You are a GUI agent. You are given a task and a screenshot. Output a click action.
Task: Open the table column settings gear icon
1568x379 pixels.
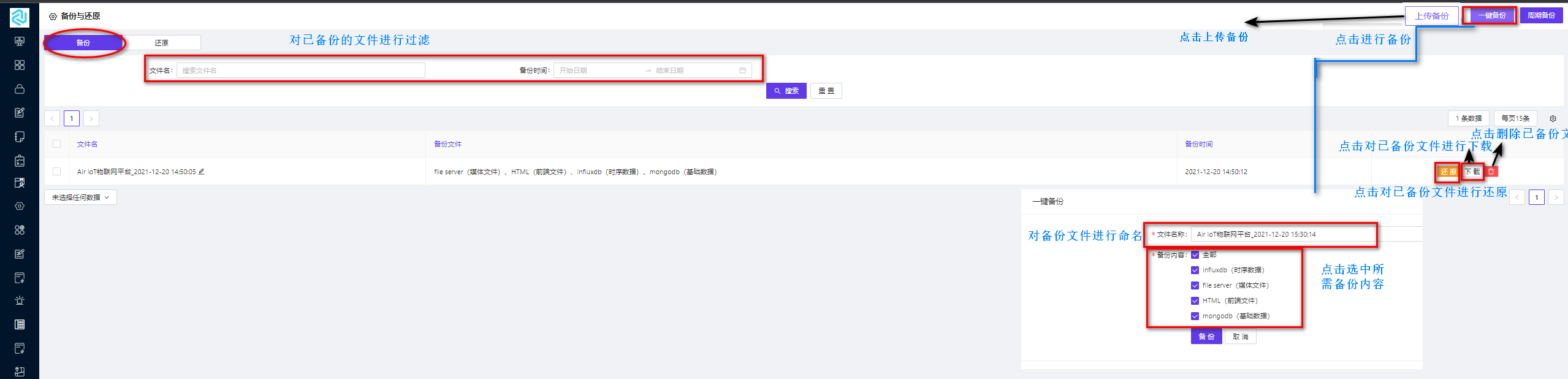(x=1553, y=118)
